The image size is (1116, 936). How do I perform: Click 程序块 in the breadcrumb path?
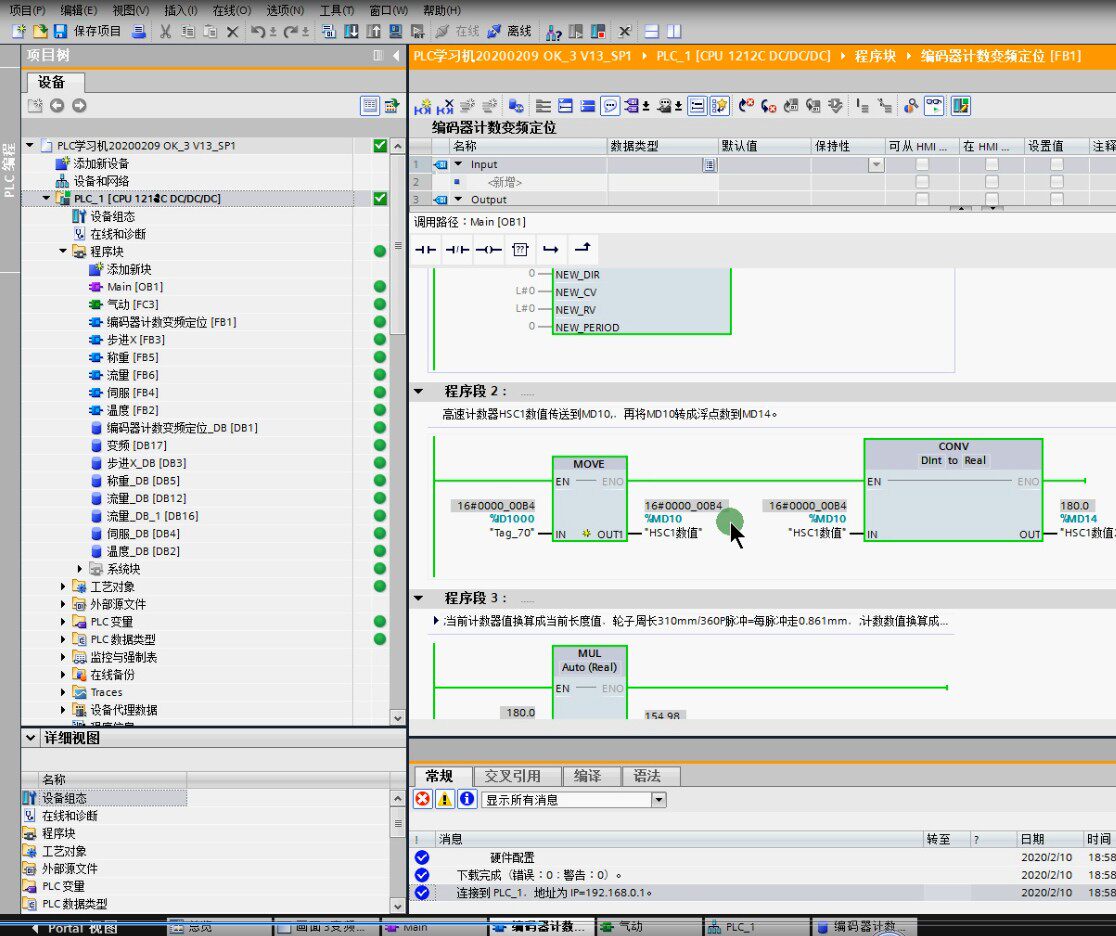point(875,56)
